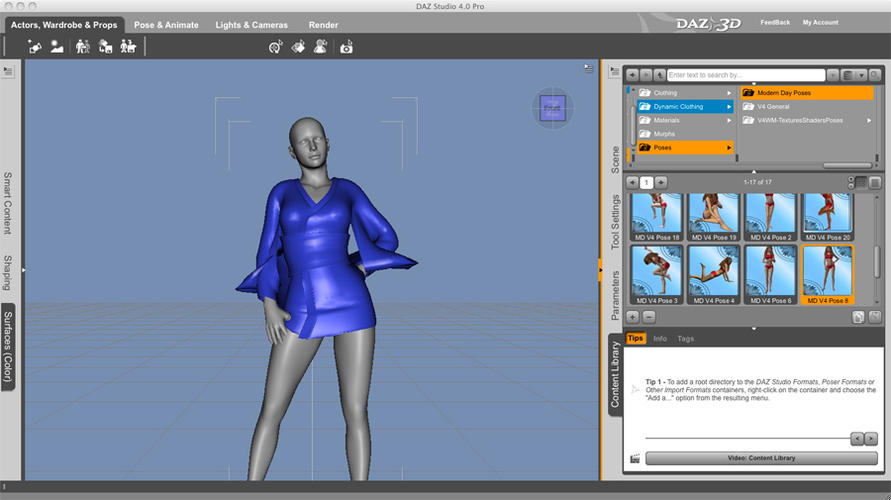Open the Shaping side tab
This screenshot has width=891, height=500.
[x=7, y=273]
